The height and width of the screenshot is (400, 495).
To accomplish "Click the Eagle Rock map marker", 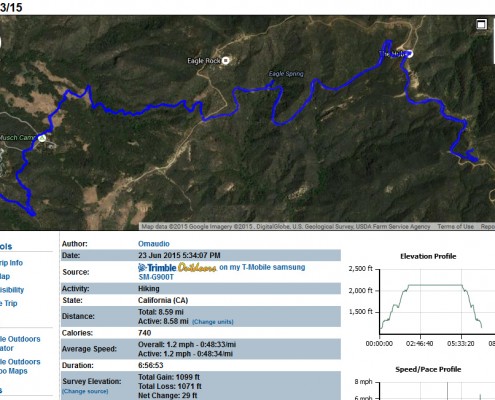I will 226,60.
